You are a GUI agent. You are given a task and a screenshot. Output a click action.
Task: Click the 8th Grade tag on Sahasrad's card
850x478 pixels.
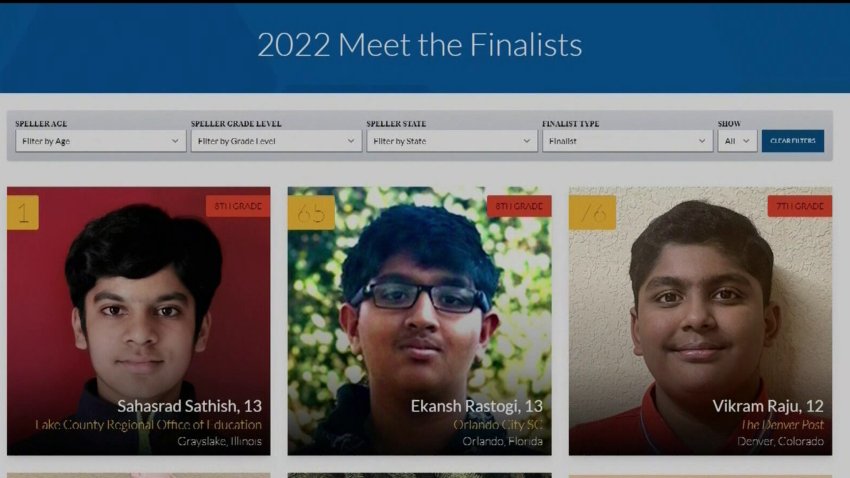tap(238, 206)
